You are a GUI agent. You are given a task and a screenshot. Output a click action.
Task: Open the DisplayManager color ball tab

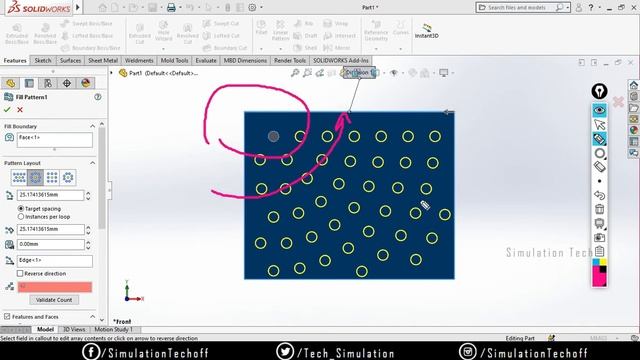85,83
